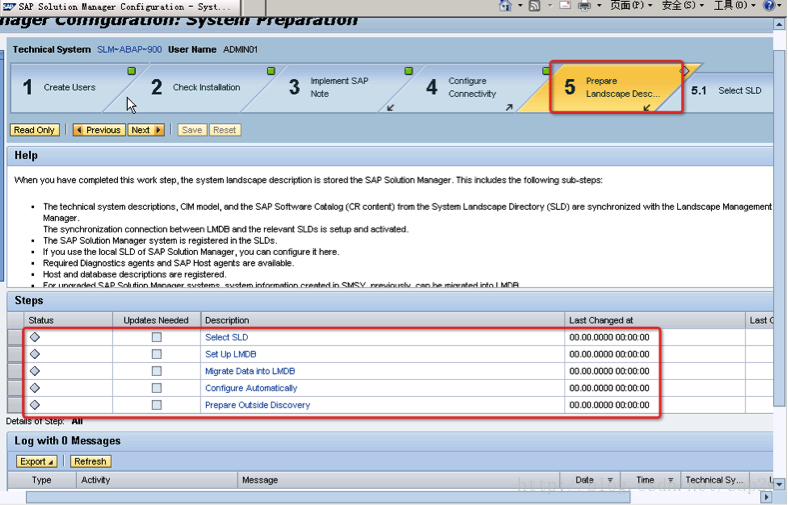Screen dimensions: 788x505
Task: Click the Next button
Action: point(146,130)
